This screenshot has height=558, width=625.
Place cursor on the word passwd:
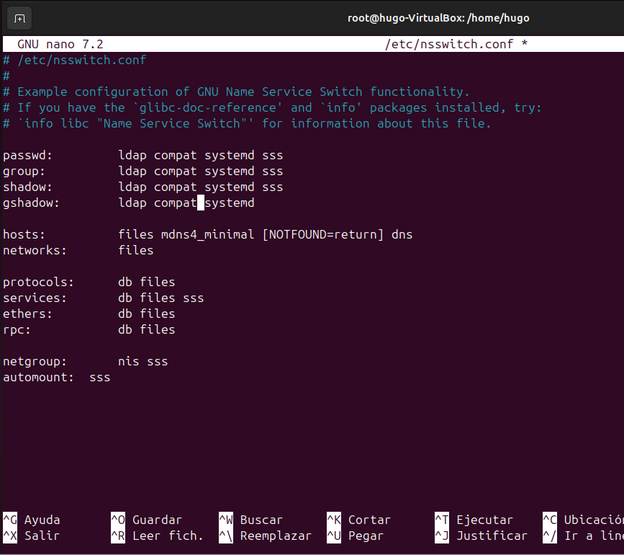point(28,156)
